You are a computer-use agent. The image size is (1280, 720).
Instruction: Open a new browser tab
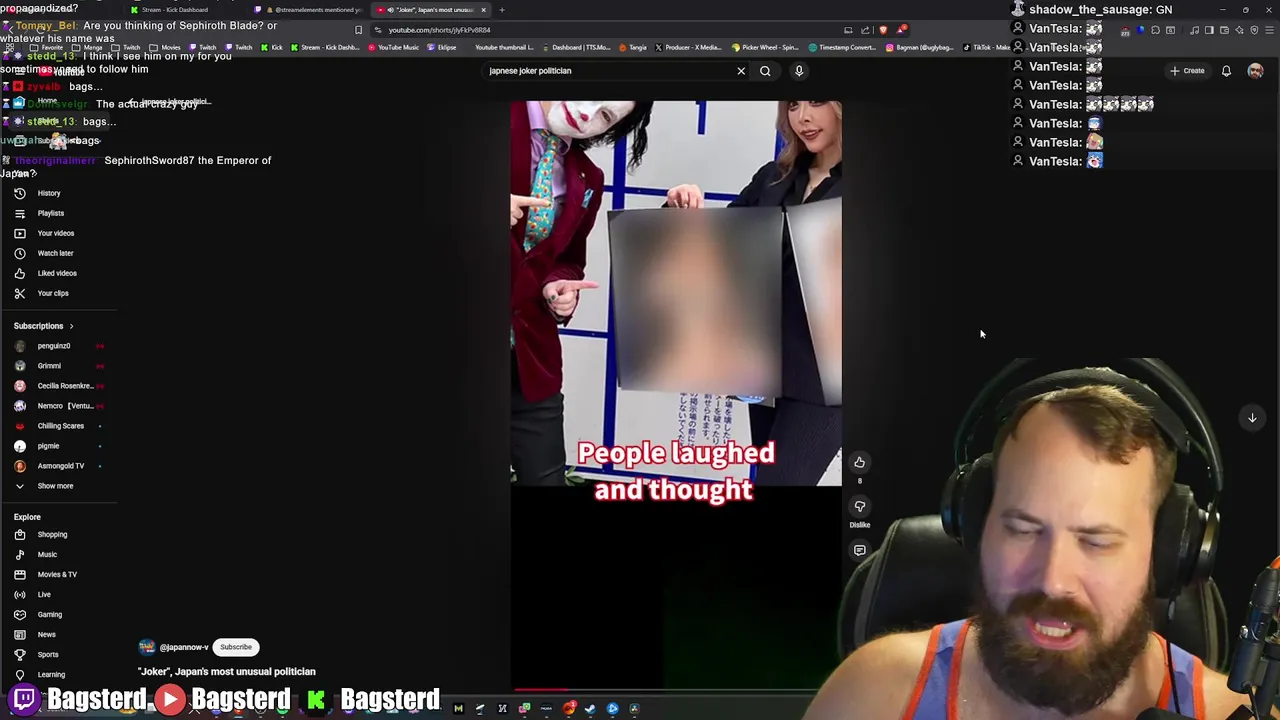pyautogui.click(x=502, y=10)
